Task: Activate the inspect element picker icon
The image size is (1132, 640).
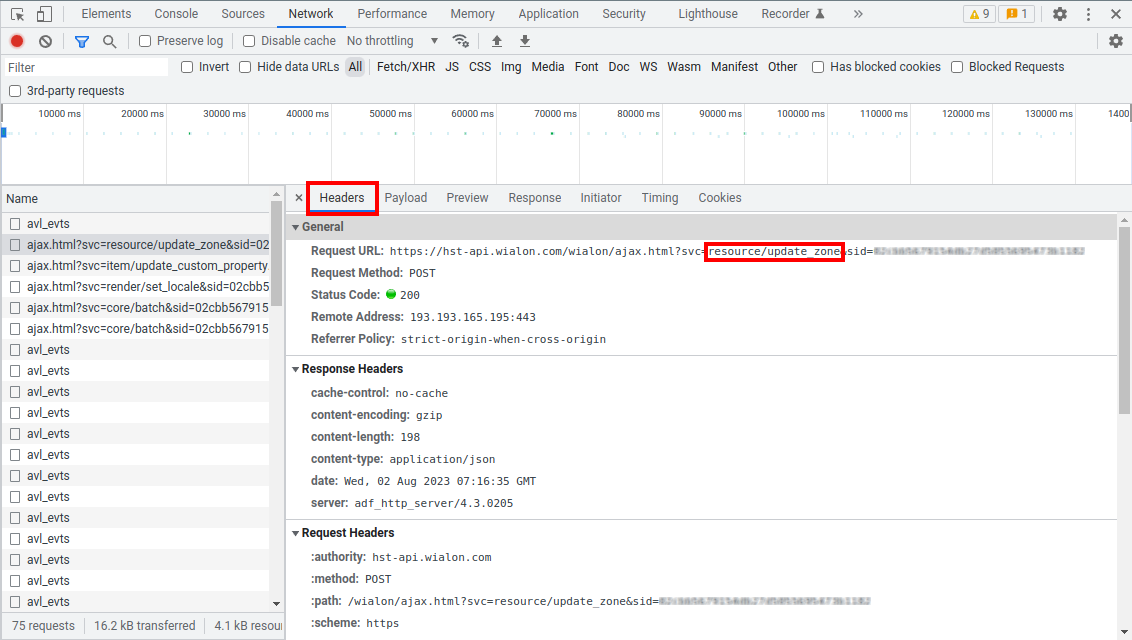Action: [x=18, y=14]
